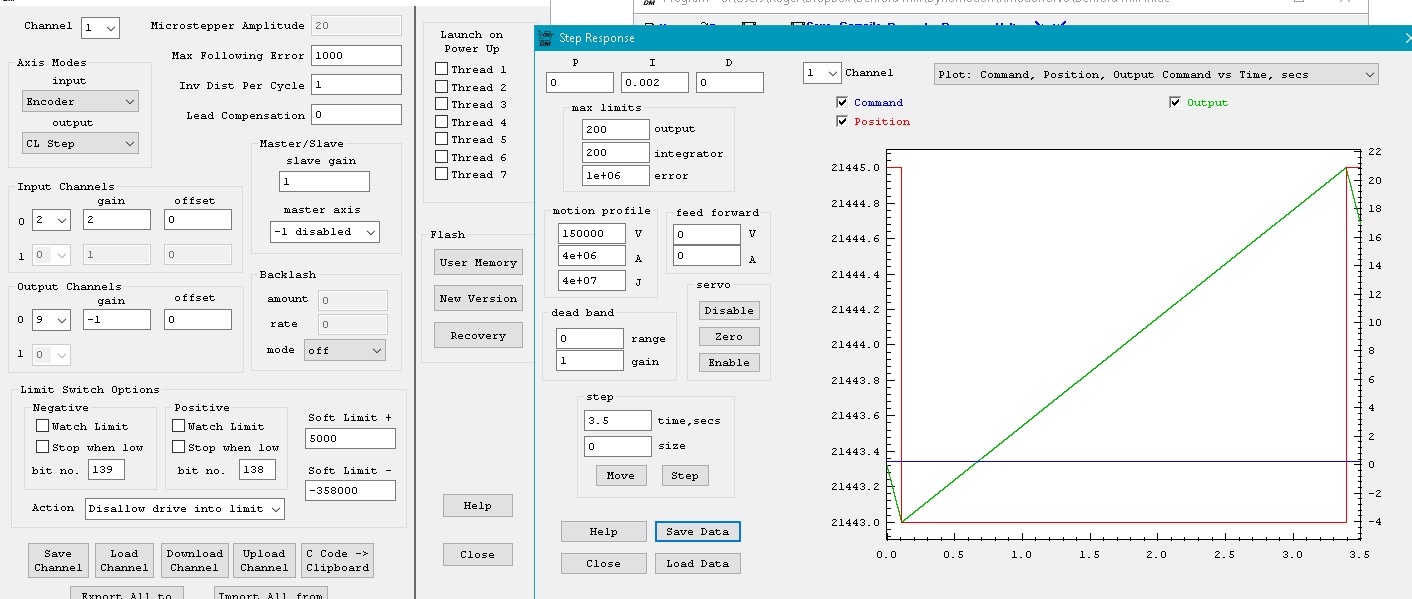Check Watch Limit under Negative

click(x=43, y=426)
